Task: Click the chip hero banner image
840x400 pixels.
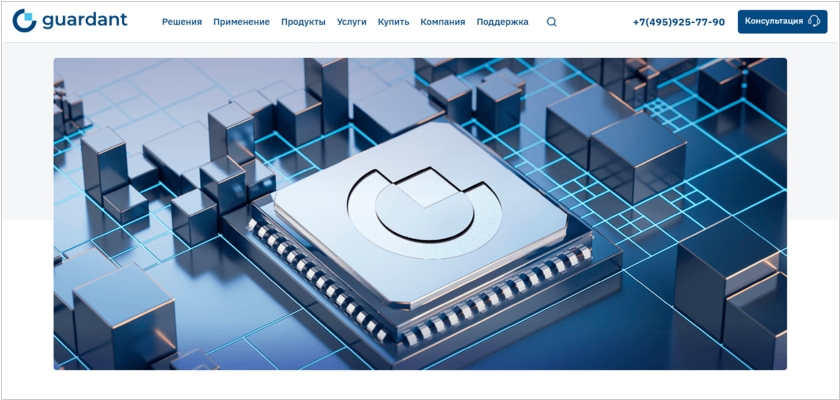Action: click(420, 214)
